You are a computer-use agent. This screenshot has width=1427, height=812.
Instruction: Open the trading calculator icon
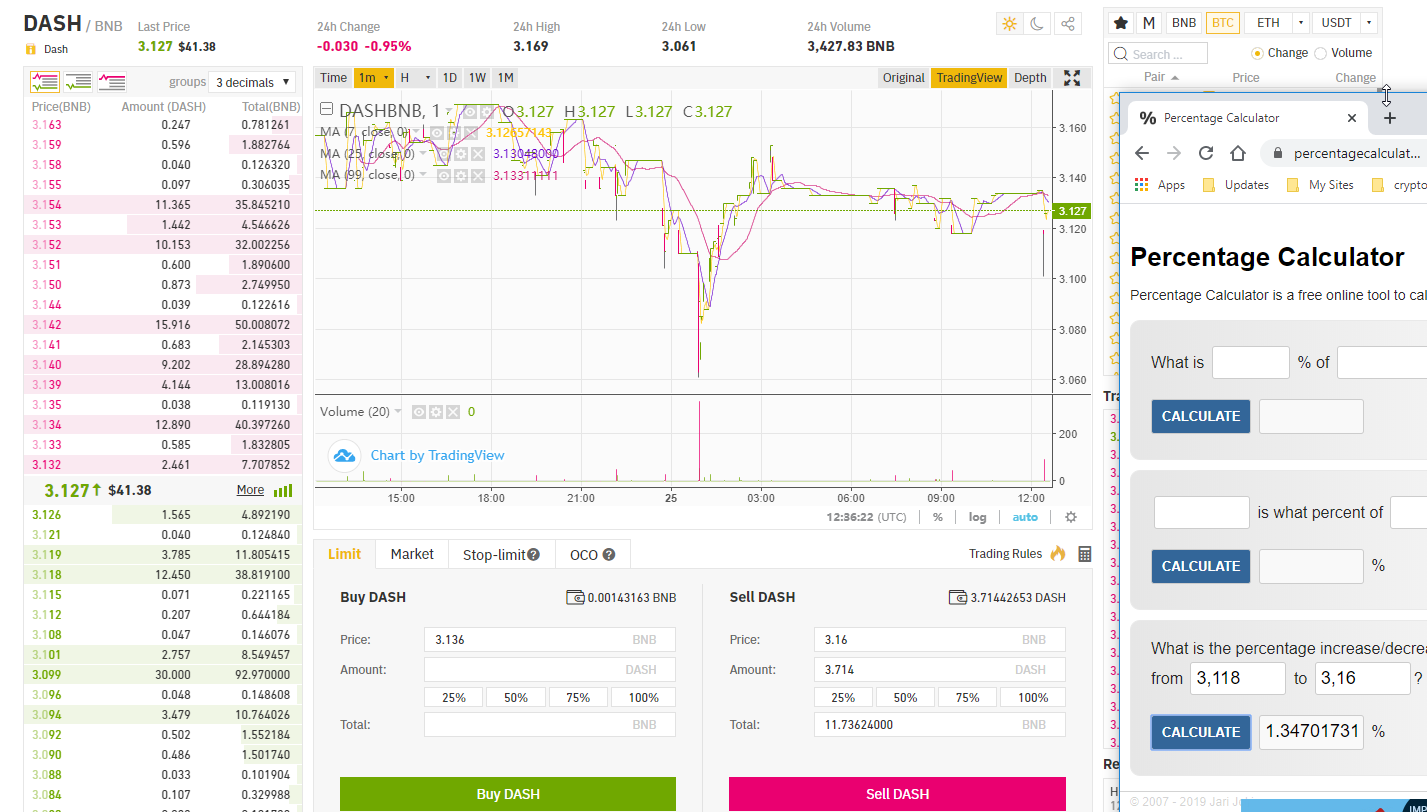point(1085,554)
